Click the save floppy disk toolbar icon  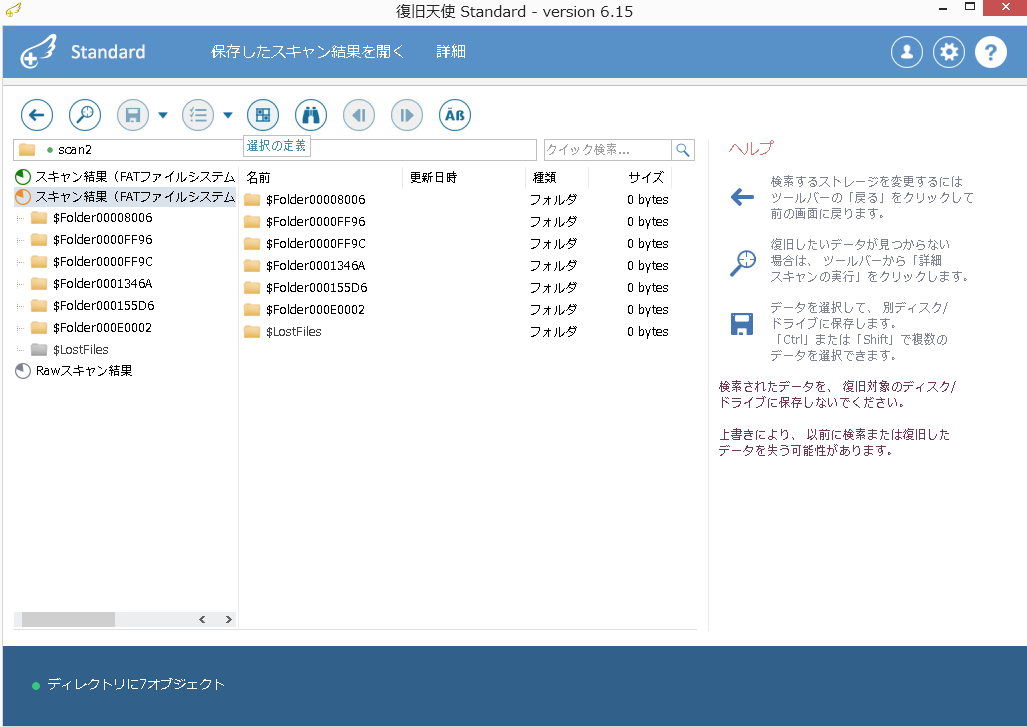coord(133,115)
